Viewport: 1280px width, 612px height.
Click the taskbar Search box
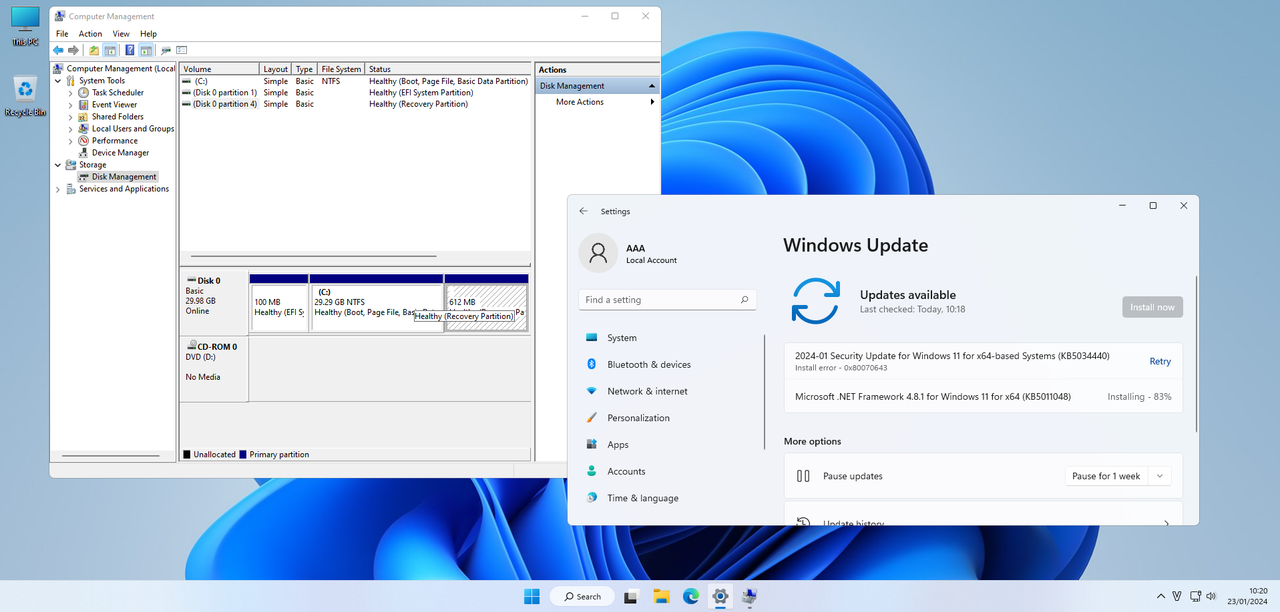click(582, 597)
